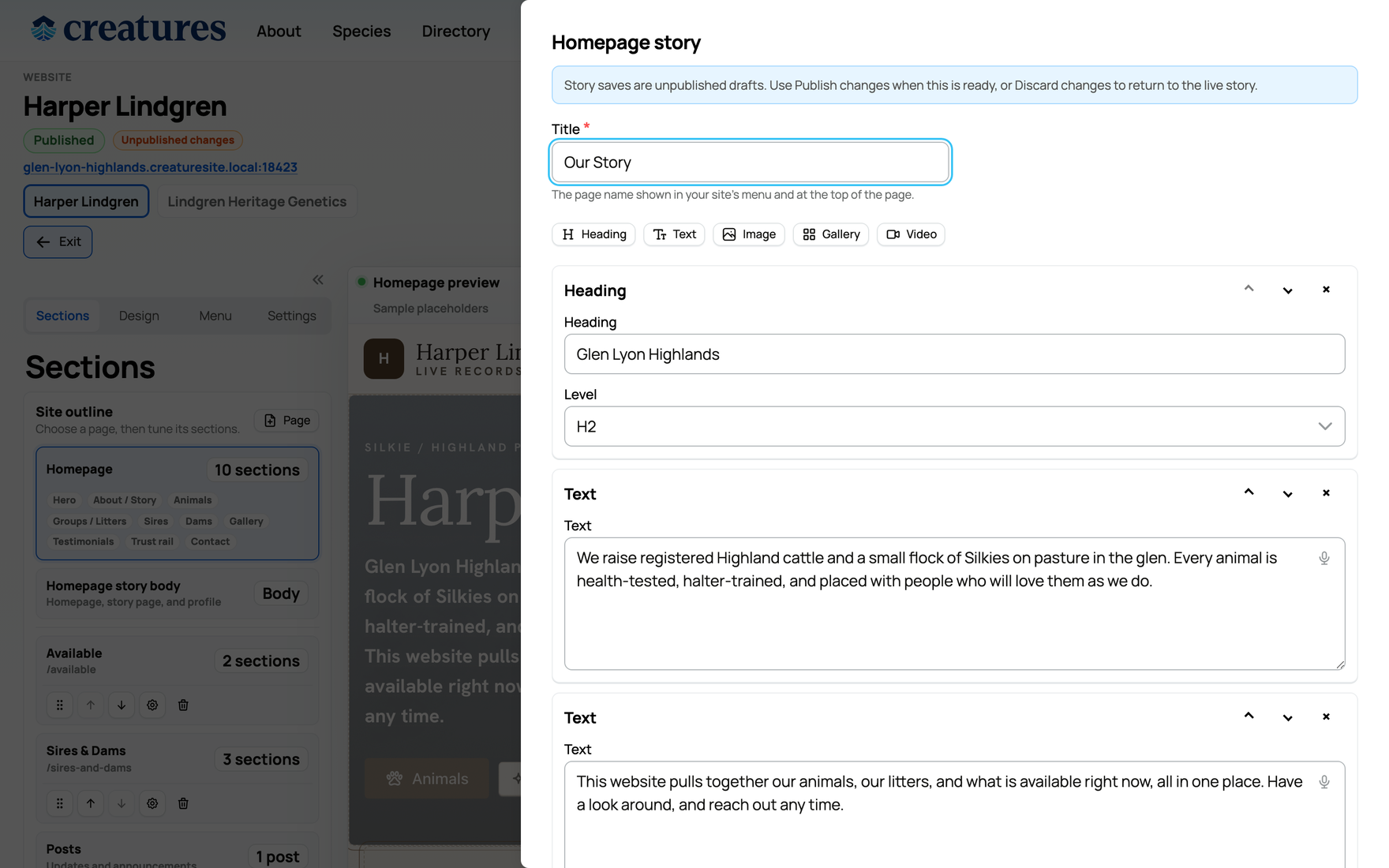Open the Level H2 dropdown
The width and height of the screenshot is (1389, 868).
954,426
